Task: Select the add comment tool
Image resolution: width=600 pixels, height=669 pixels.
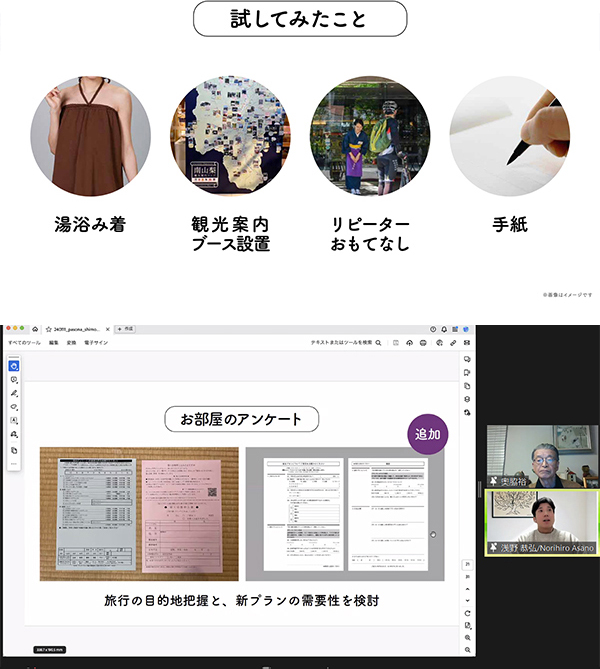Action: (x=14, y=380)
